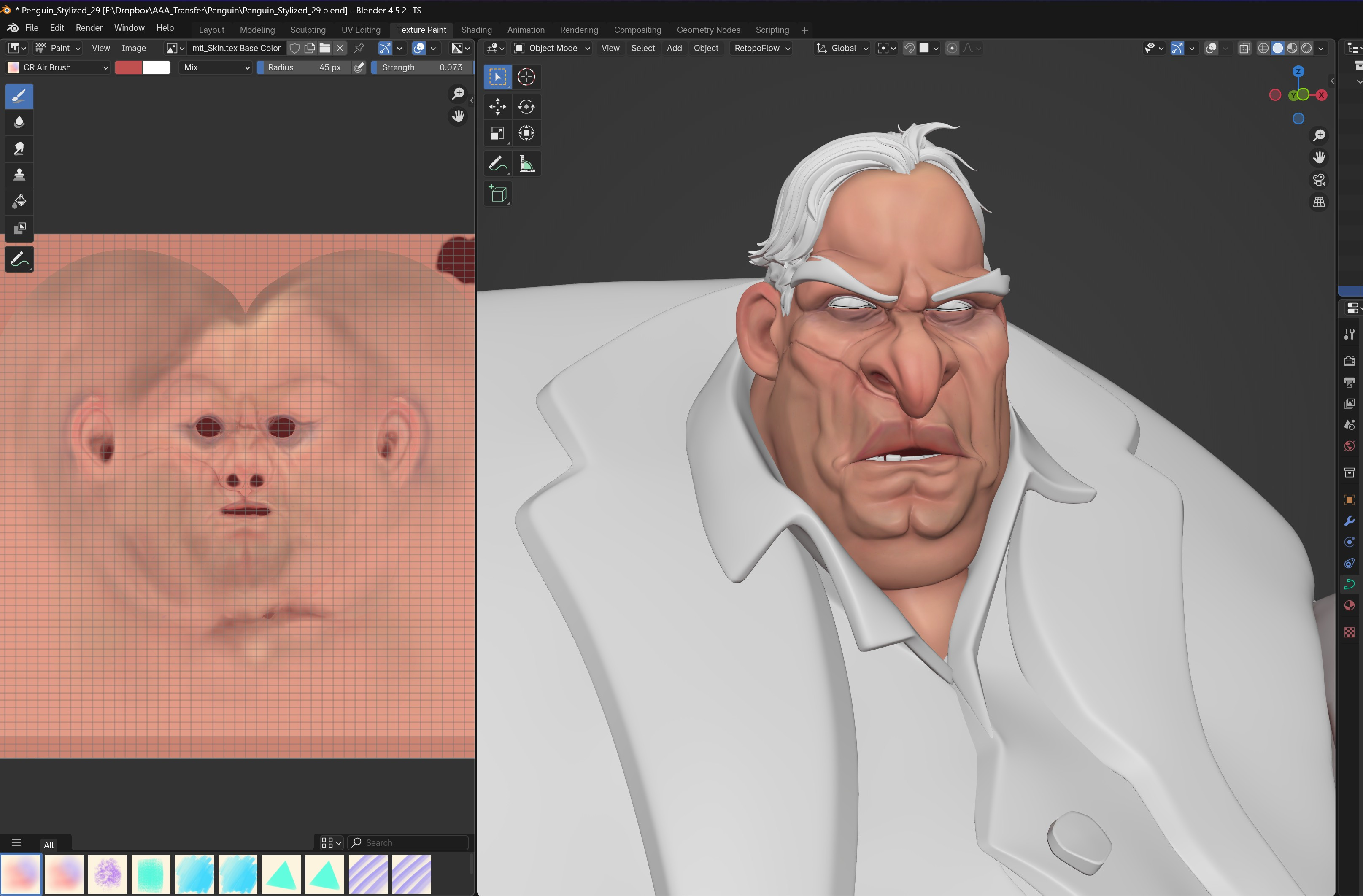Switch viewport shading to Material Preview
Image resolution: width=1363 pixels, height=896 pixels.
coord(1292,48)
